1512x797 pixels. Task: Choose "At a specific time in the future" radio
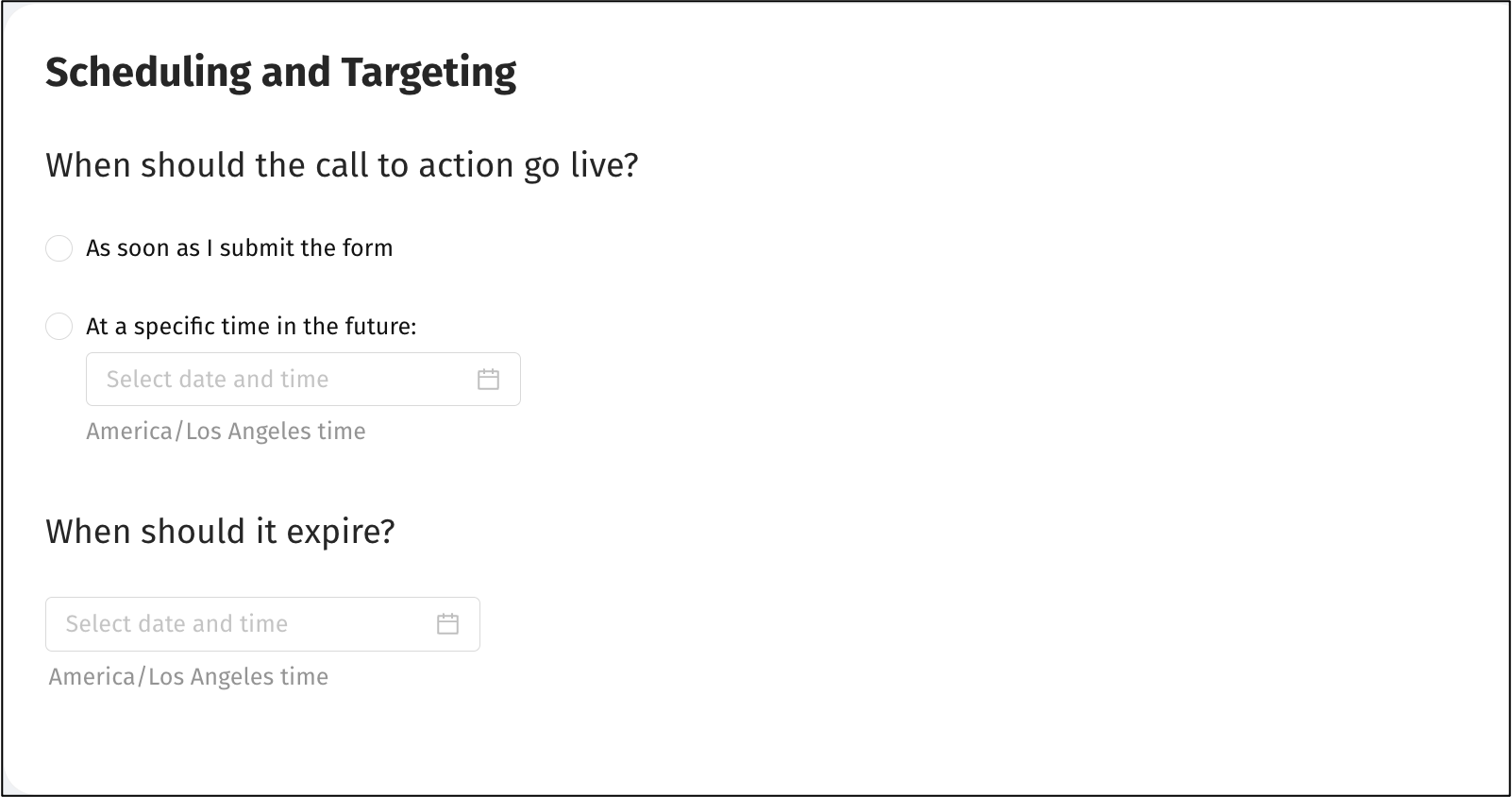[x=59, y=327]
